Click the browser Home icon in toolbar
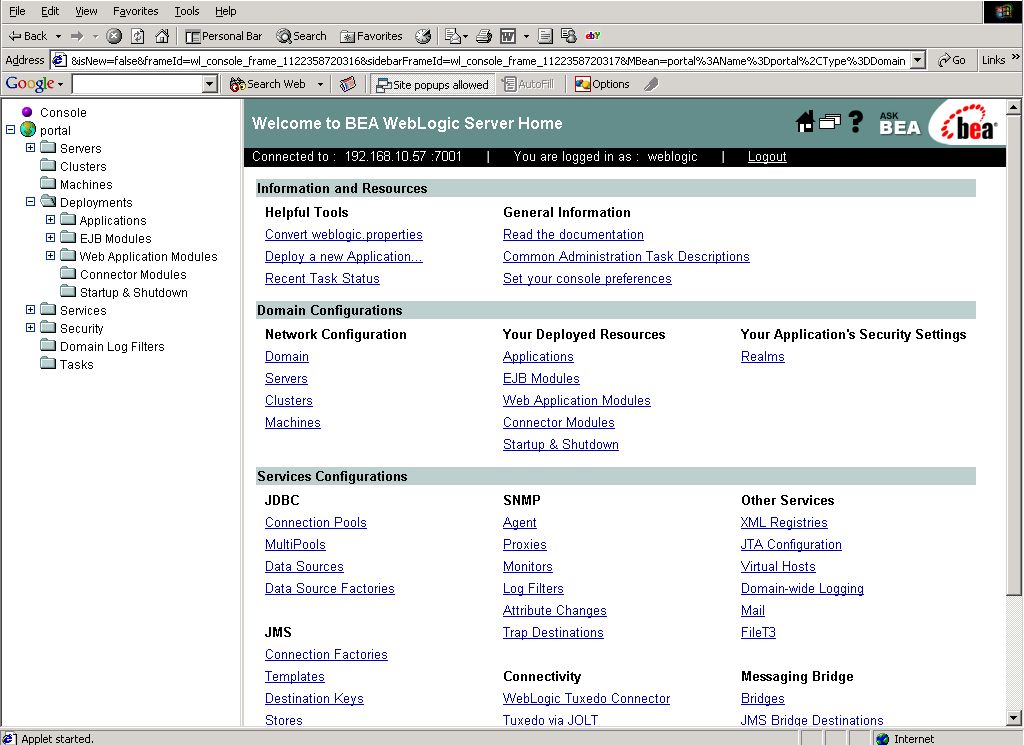The height and width of the screenshot is (745, 1024). [162, 36]
